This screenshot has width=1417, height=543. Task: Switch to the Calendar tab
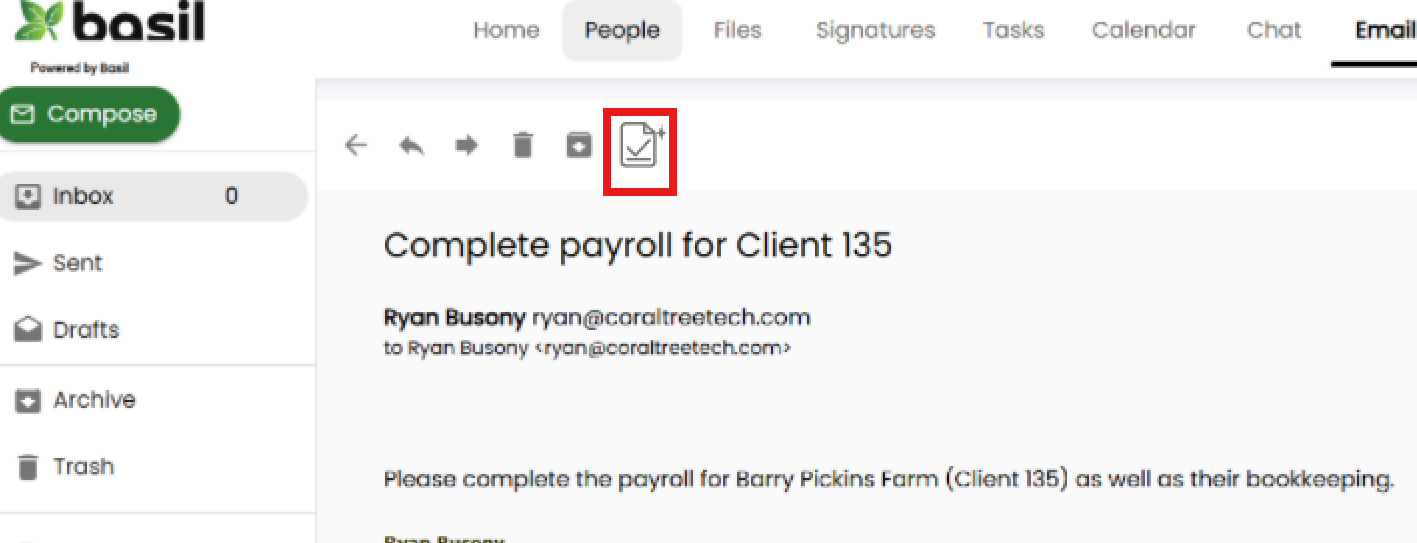(1143, 30)
